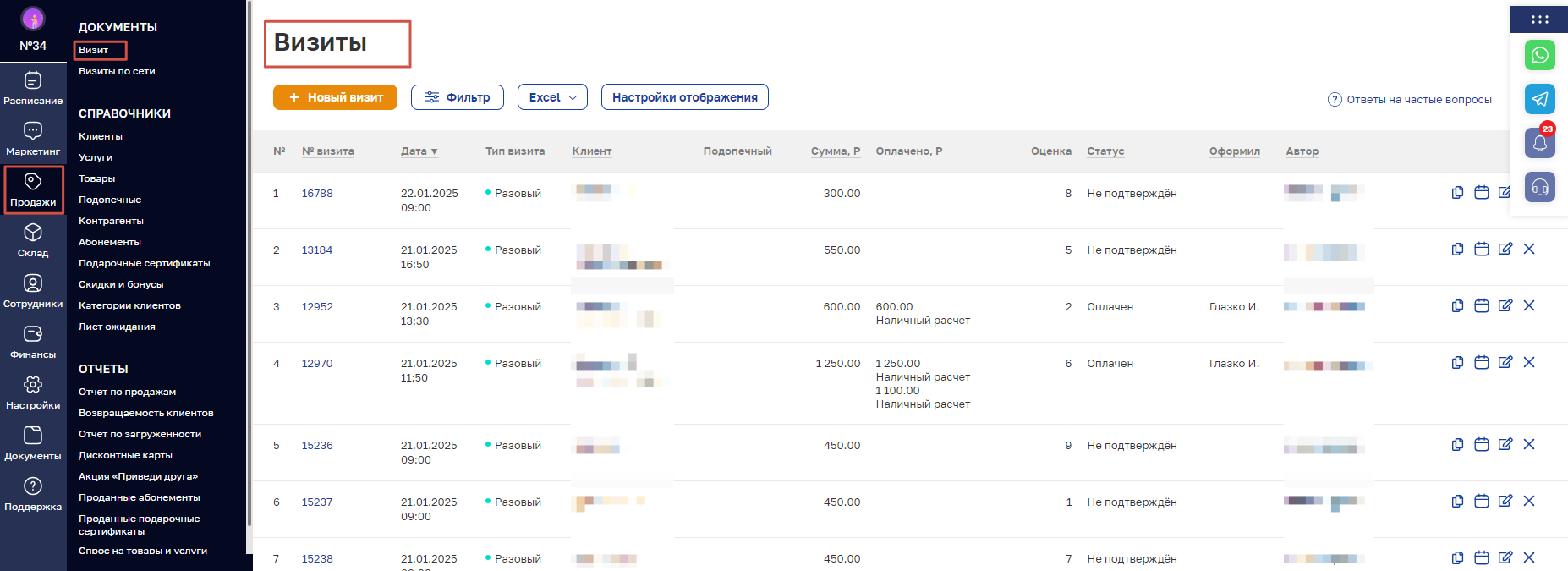Copy visit 15236
The width and height of the screenshot is (1568, 571).
(x=1457, y=445)
